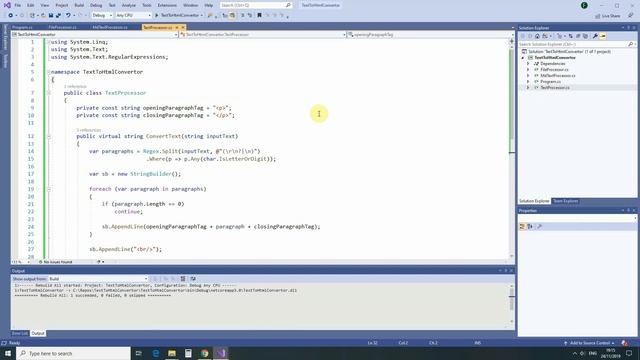Click the Alphabetical sort icon in Properties
The image size is (640, 360).
[x=530, y=227]
